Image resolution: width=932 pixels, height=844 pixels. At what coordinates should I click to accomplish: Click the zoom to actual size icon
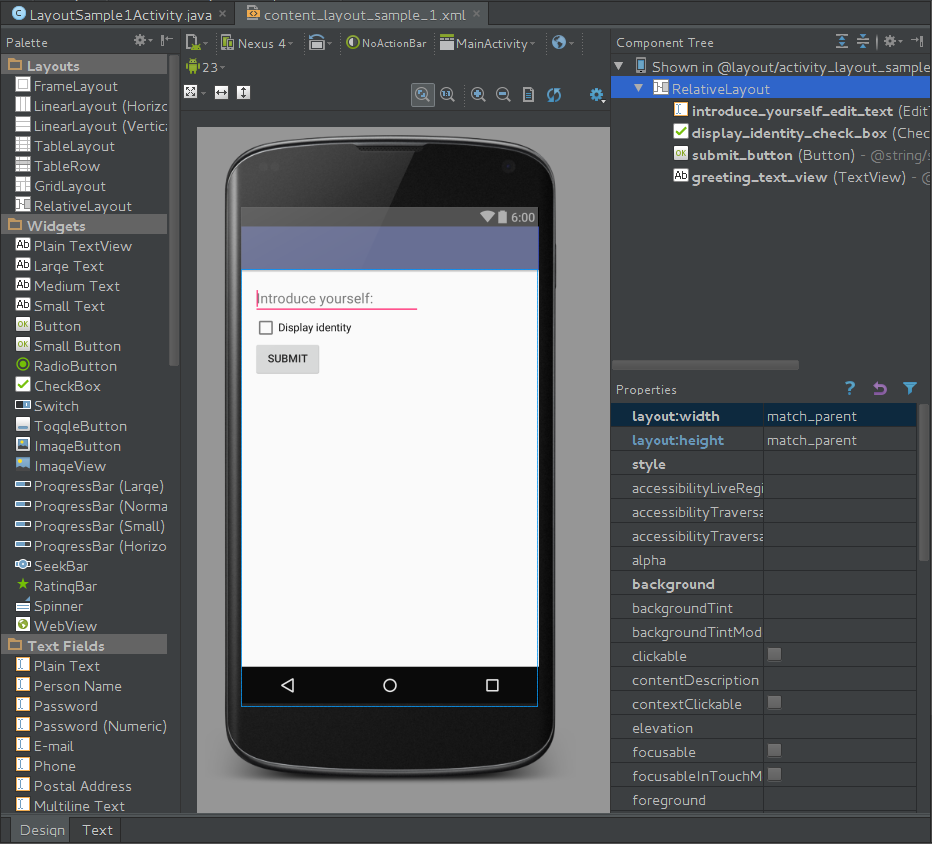(x=448, y=95)
